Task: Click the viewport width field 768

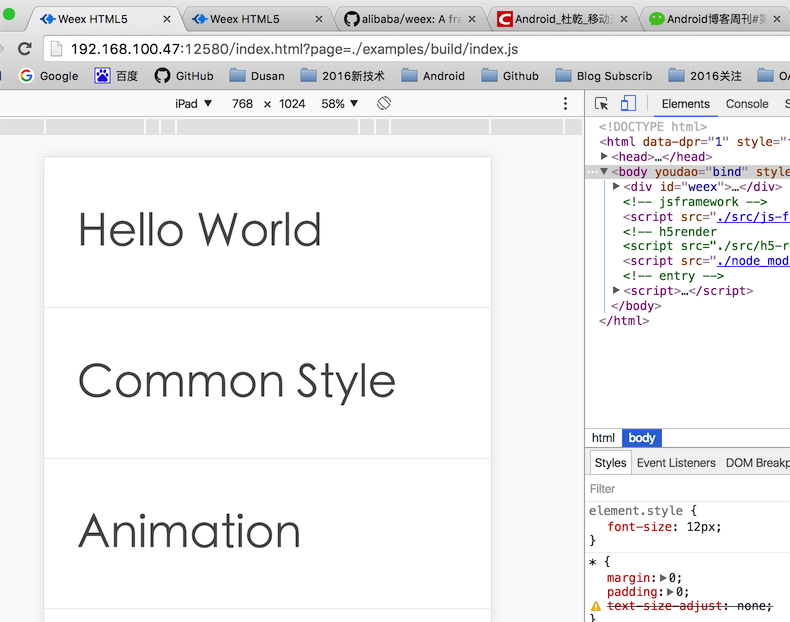Action: (x=242, y=104)
